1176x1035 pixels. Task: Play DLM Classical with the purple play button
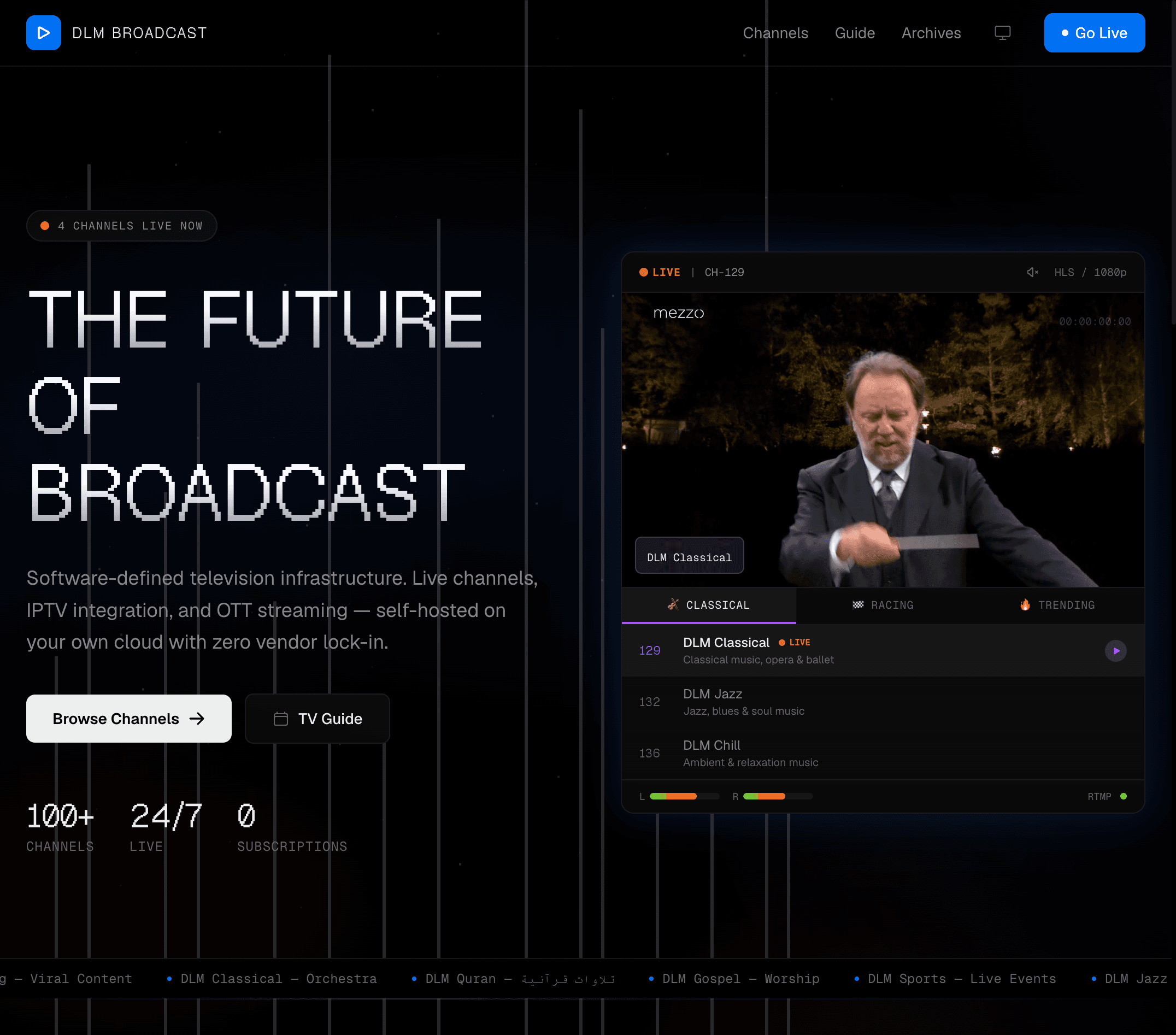(1115, 651)
